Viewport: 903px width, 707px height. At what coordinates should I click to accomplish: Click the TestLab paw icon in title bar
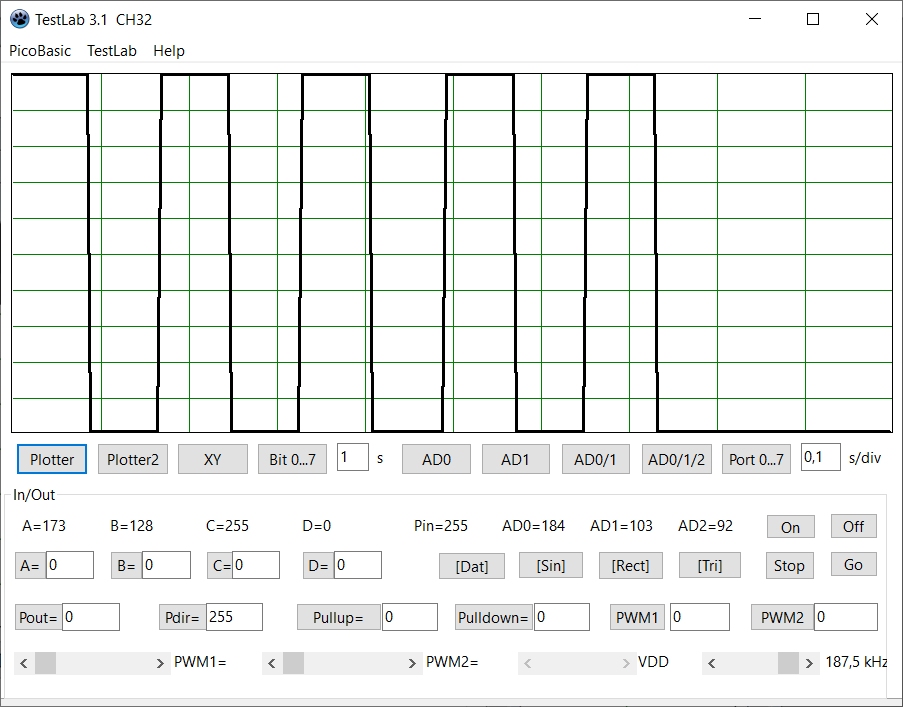pyautogui.click(x=19, y=19)
